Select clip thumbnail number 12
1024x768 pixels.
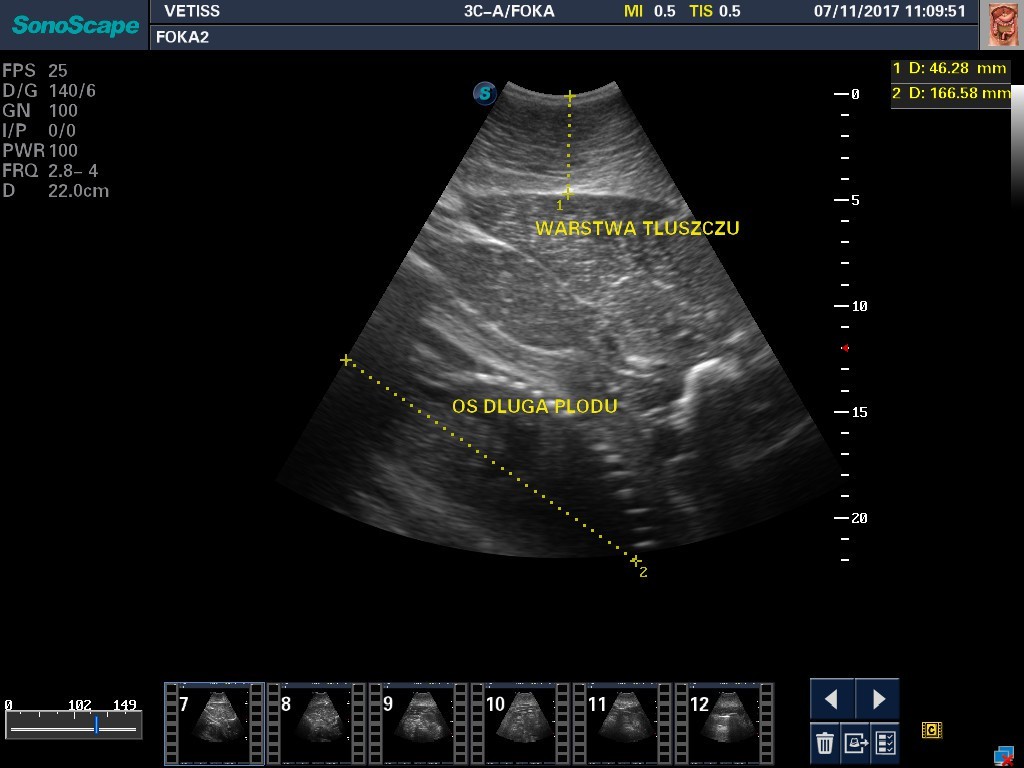[x=724, y=712]
